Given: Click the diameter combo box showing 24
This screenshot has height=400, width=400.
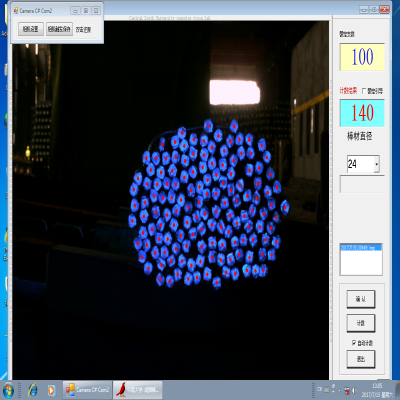Looking at the screenshot, I should tap(363, 164).
